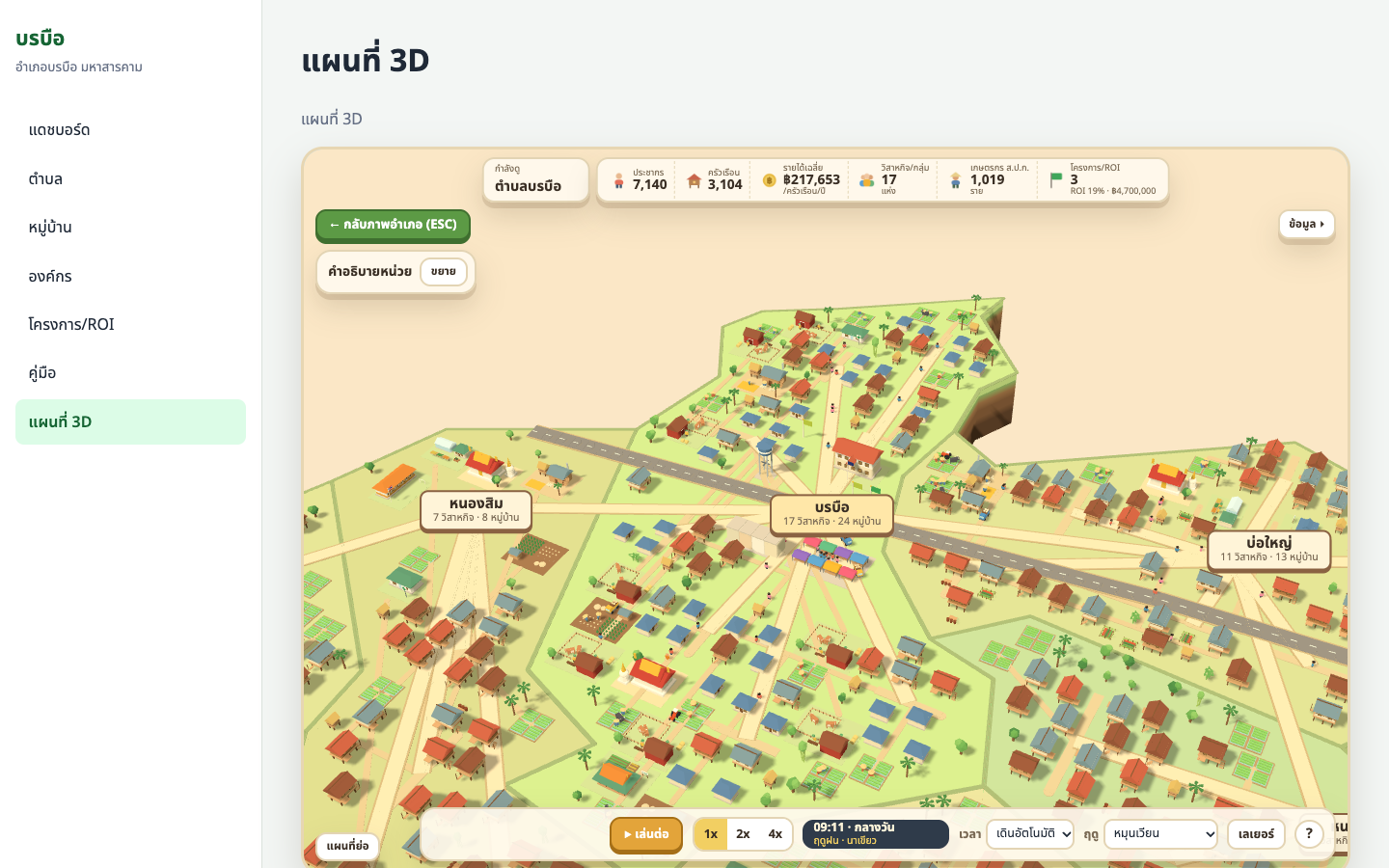This screenshot has width=1389, height=868.
Task: Select the บรบือ map label card
Action: tap(831, 514)
